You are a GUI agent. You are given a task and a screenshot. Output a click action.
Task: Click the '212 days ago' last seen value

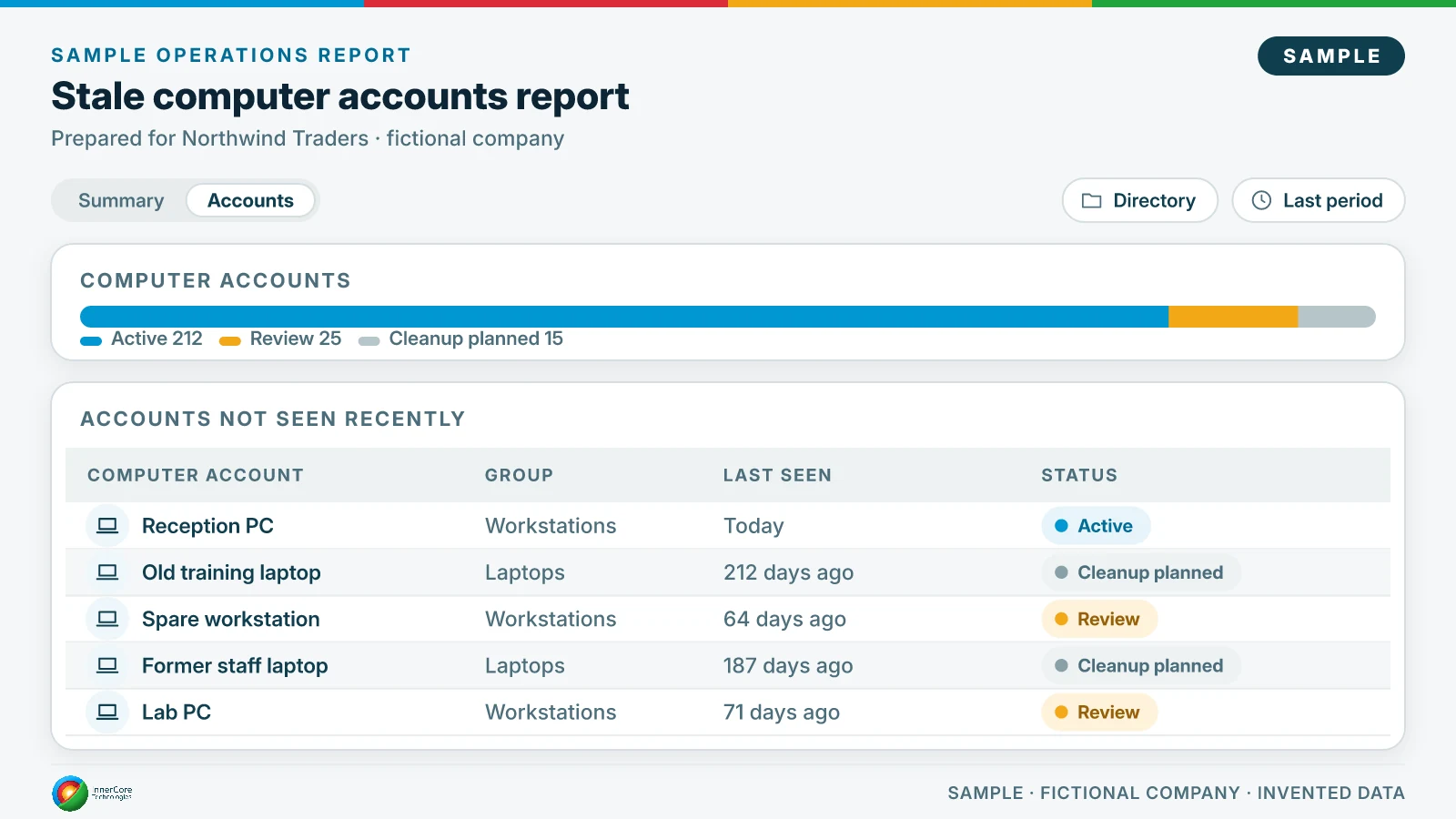pyautogui.click(x=788, y=572)
